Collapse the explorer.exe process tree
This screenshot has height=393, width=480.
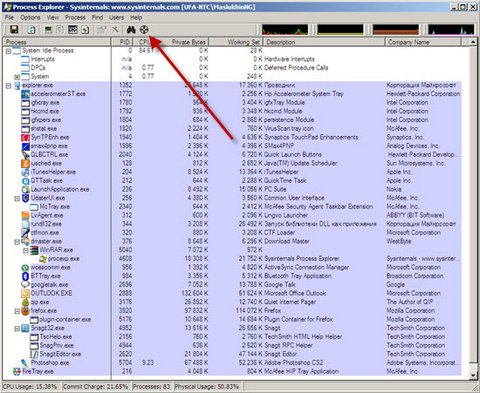9,86
